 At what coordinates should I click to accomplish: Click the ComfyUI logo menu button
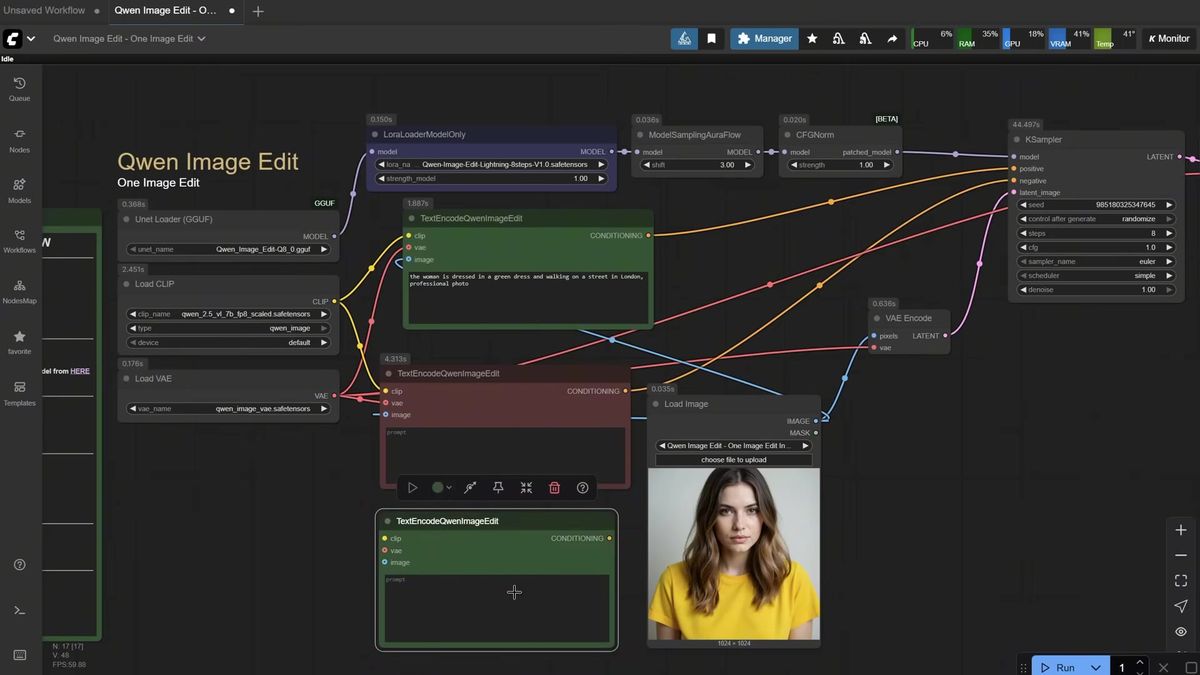point(13,39)
